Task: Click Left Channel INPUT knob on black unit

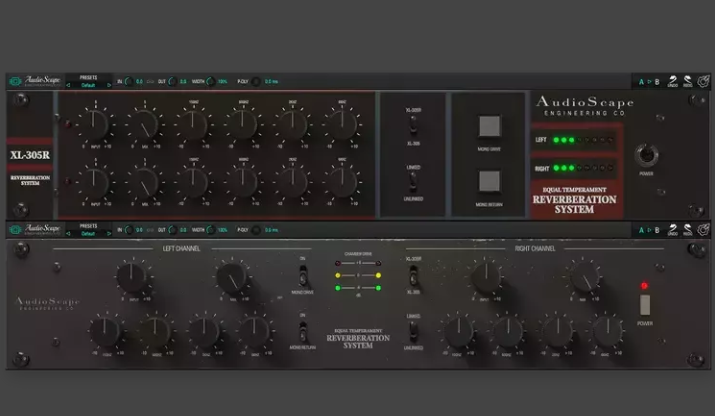Action: coord(131,277)
